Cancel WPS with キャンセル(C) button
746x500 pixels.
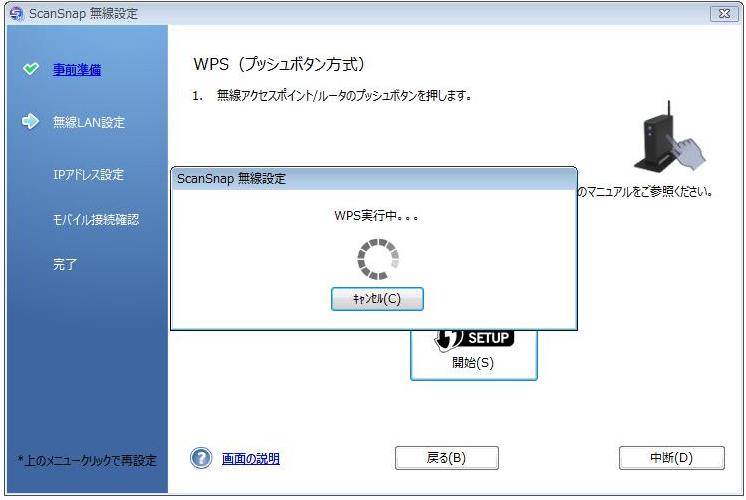[x=377, y=299]
